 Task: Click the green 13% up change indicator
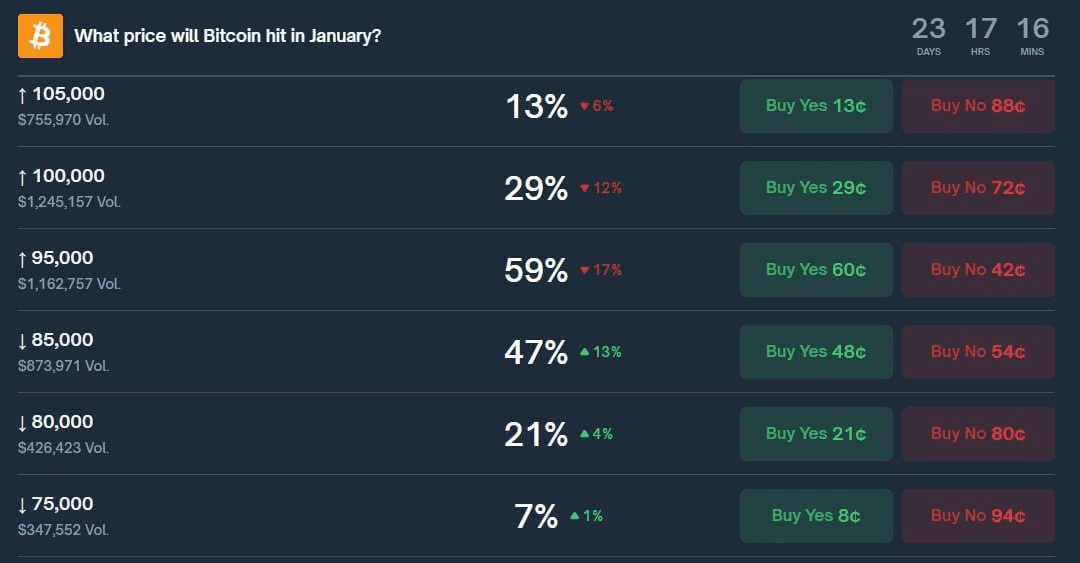(x=601, y=352)
